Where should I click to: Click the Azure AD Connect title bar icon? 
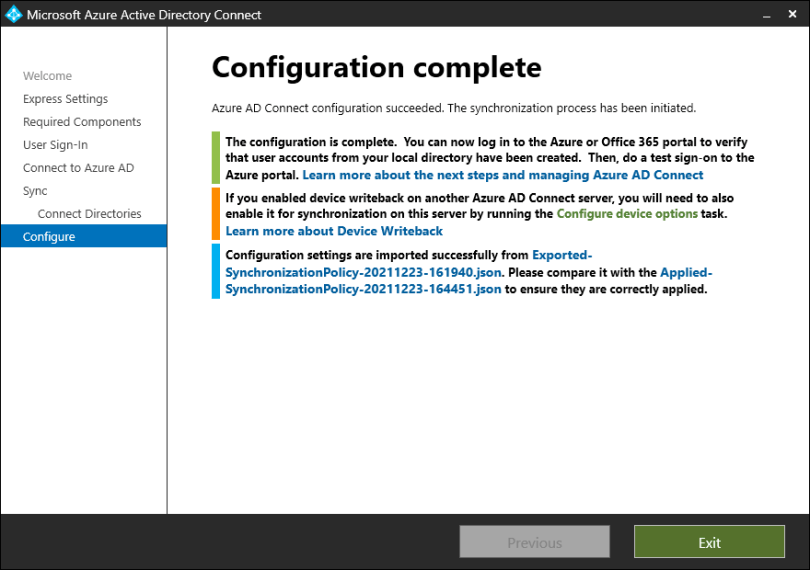coord(13,15)
